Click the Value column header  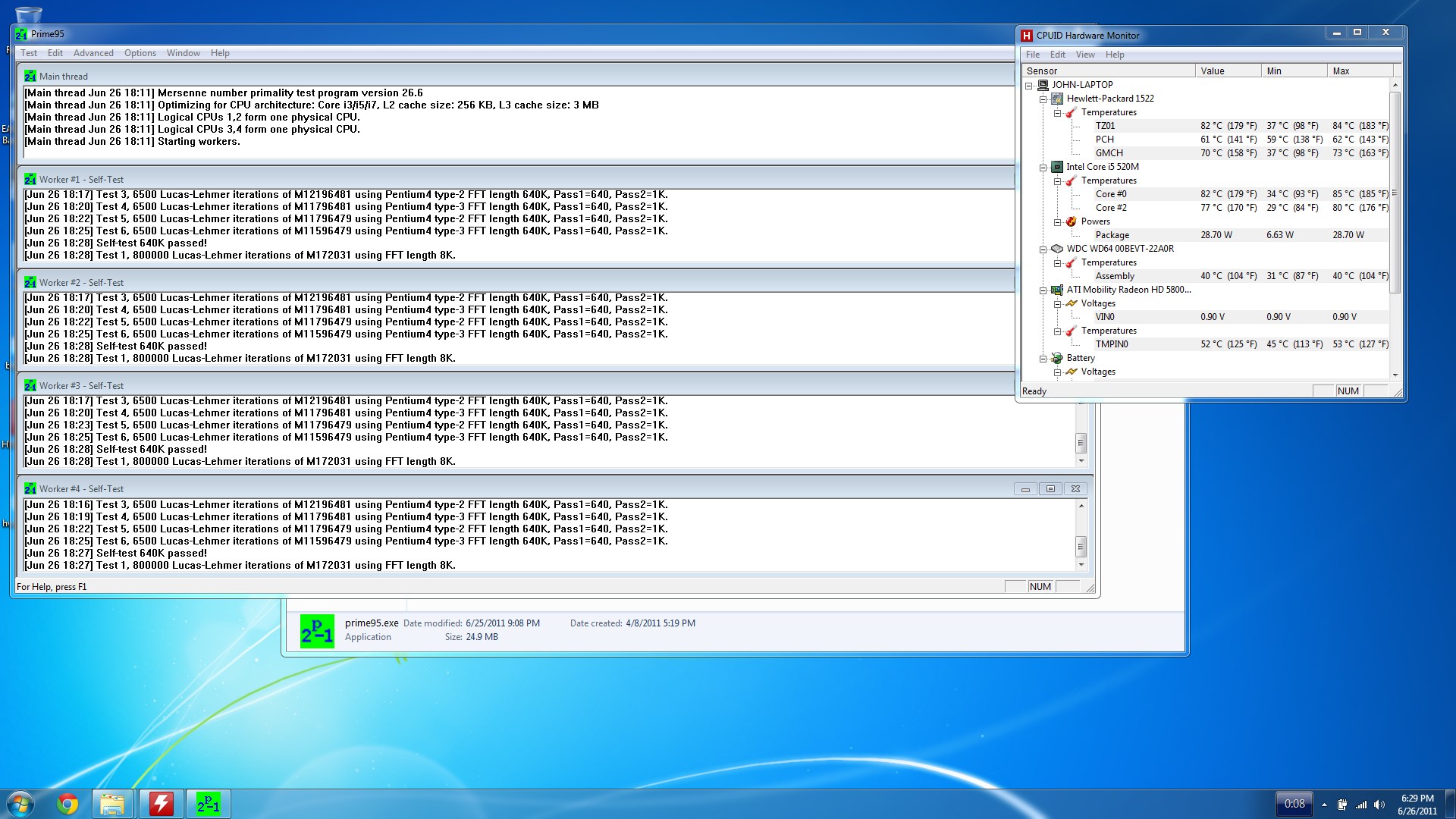1228,71
